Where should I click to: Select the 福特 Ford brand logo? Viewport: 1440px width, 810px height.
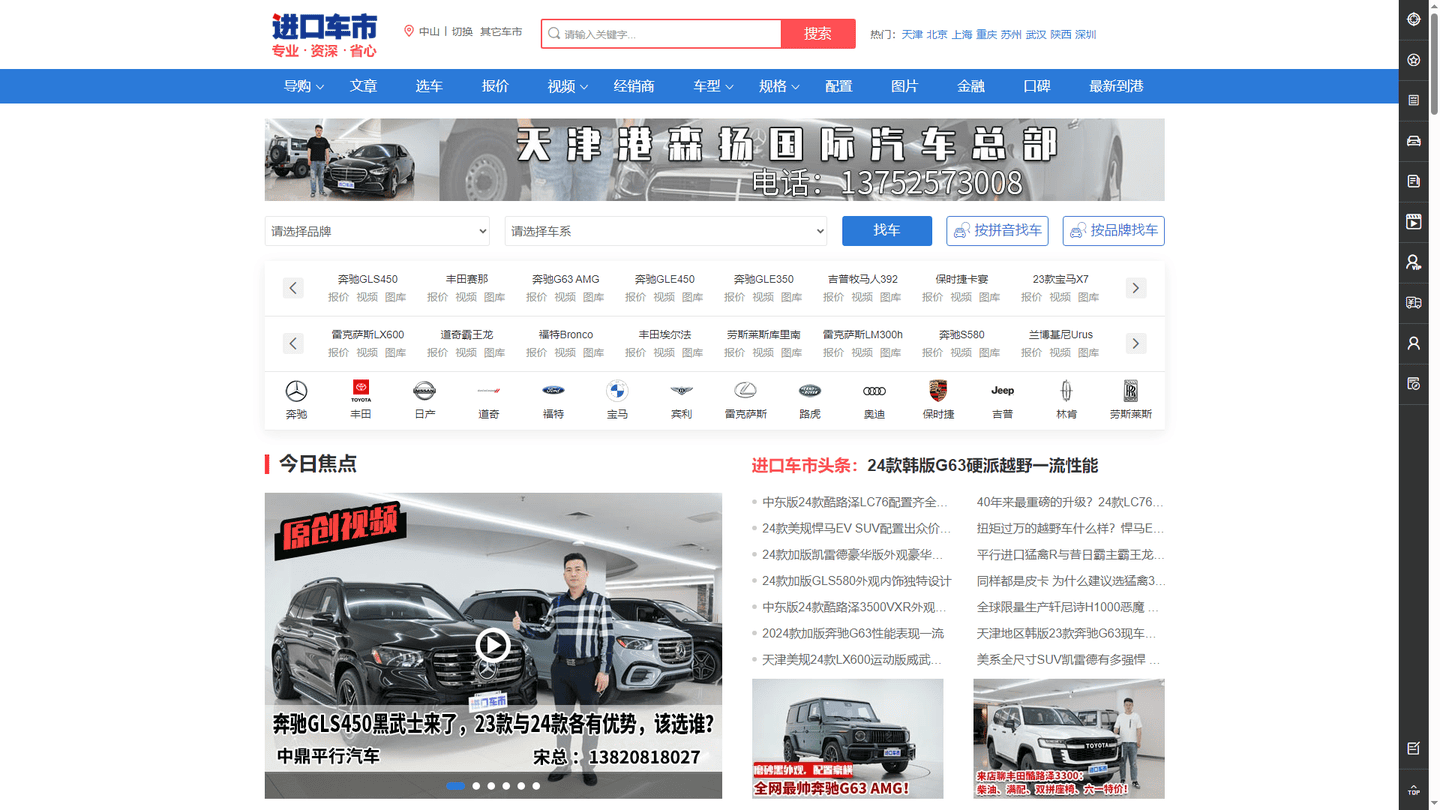(x=553, y=391)
